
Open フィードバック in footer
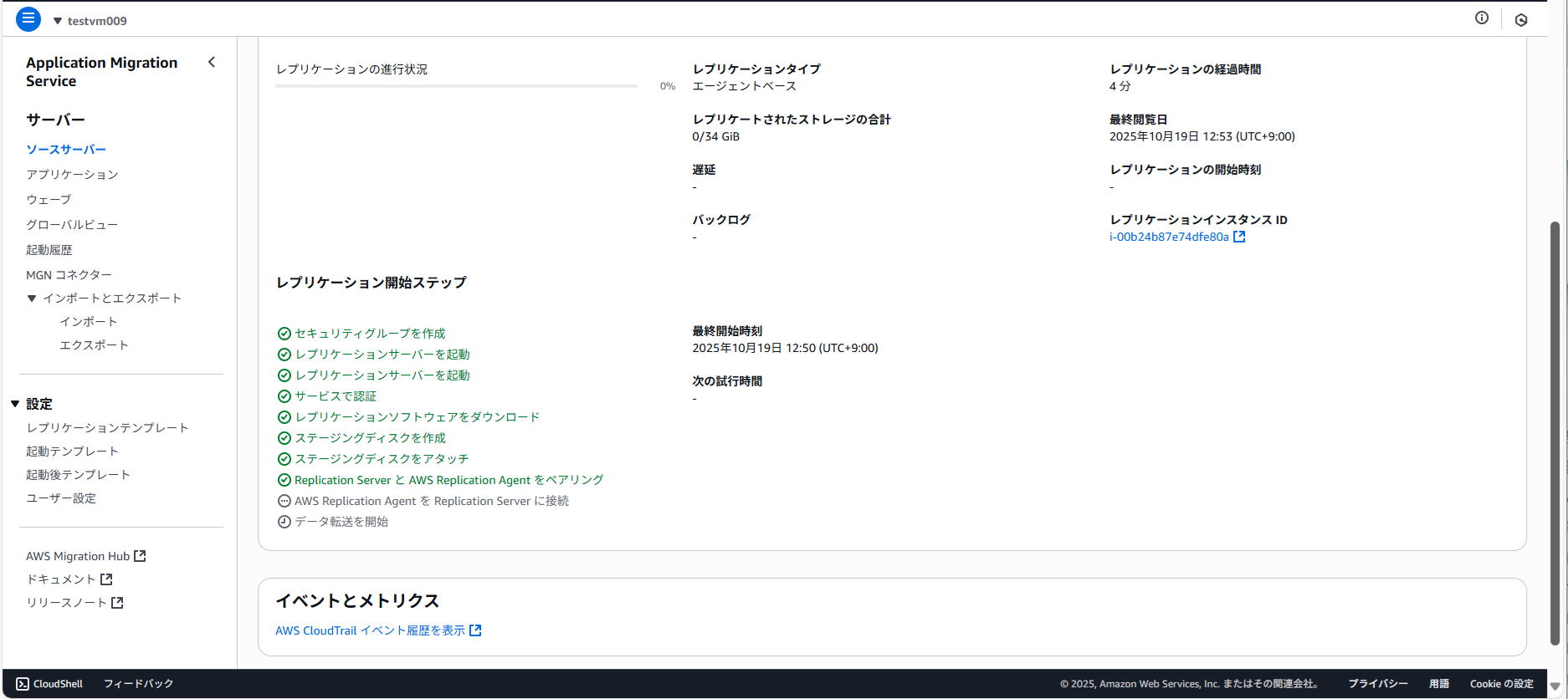[x=138, y=684]
